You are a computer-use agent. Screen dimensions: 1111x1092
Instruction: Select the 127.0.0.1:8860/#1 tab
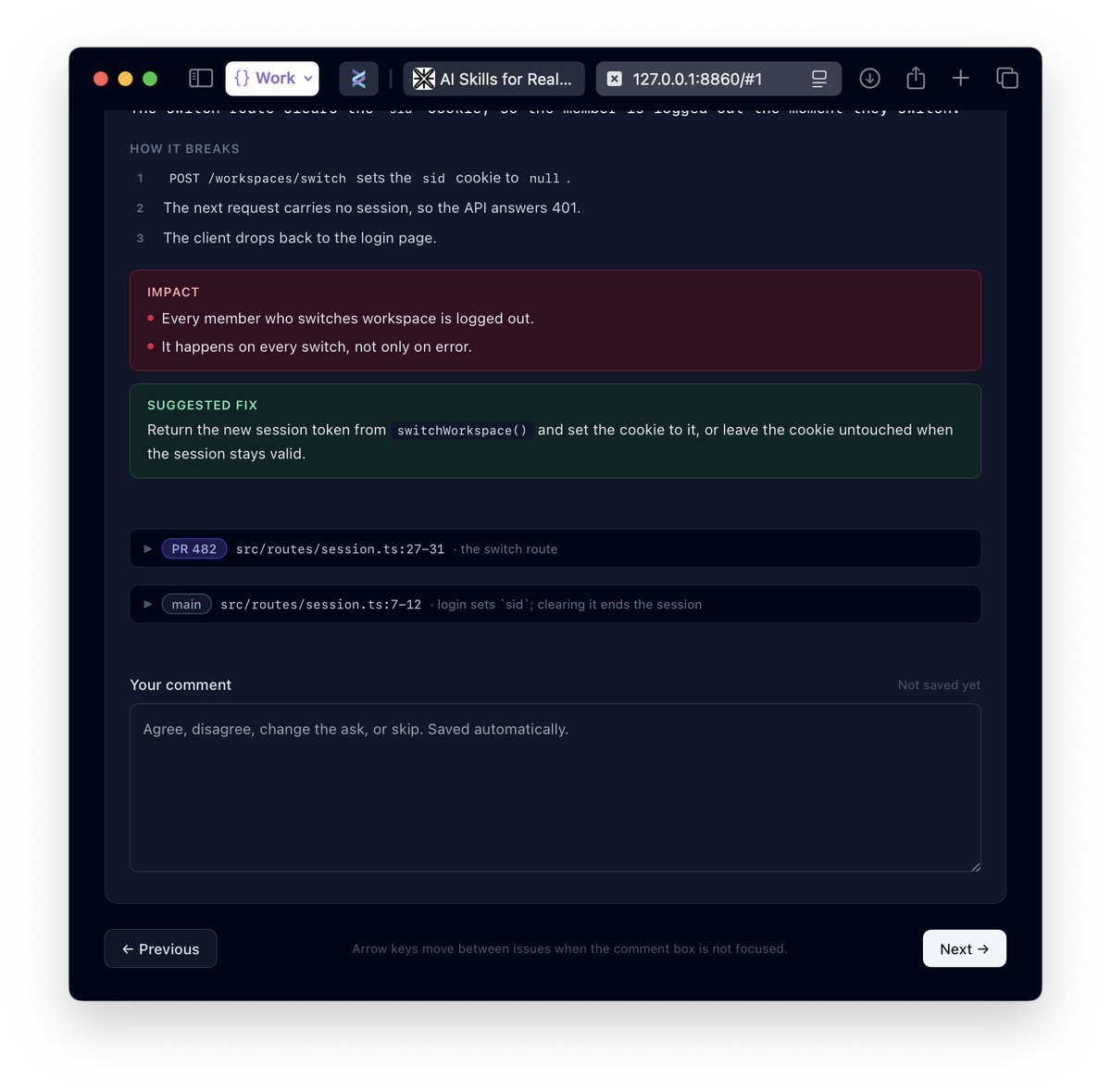pos(718,79)
